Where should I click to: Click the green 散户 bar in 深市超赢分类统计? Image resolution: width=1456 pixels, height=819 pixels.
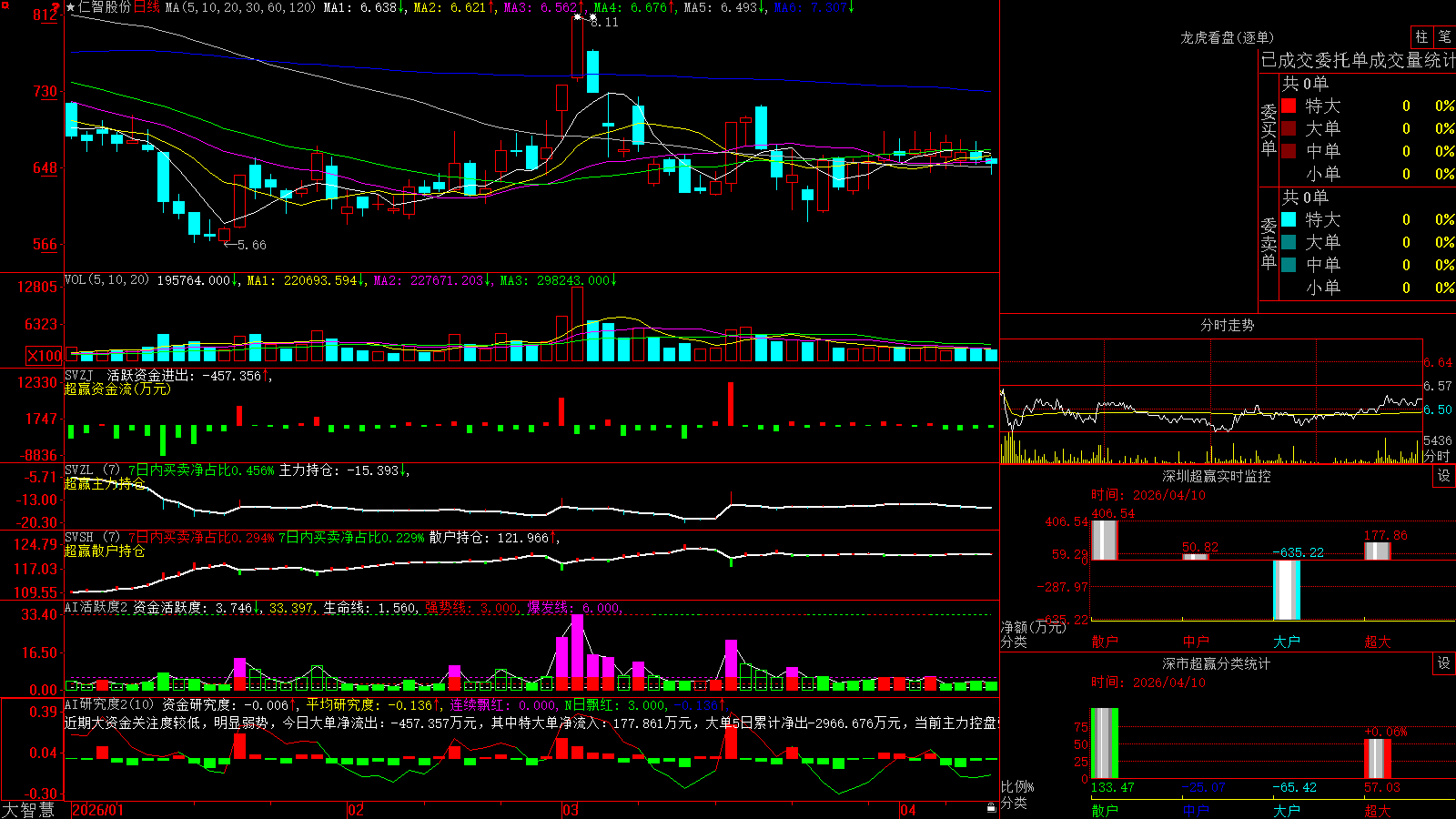click(x=1104, y=743)
